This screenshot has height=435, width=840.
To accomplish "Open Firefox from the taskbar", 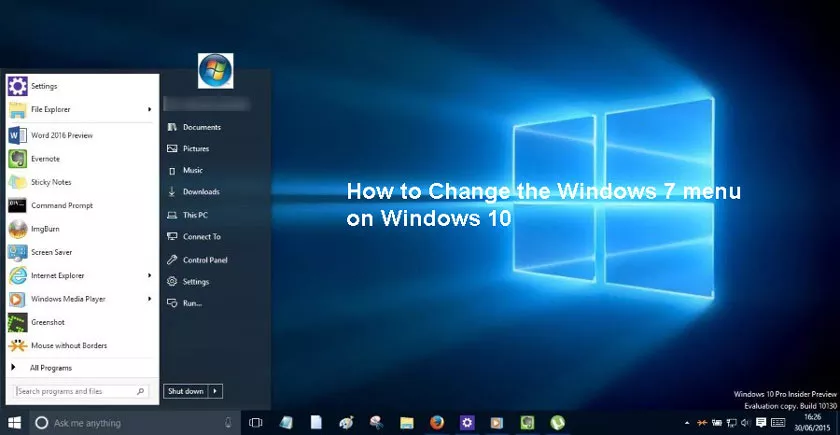I will pos(437,423).
